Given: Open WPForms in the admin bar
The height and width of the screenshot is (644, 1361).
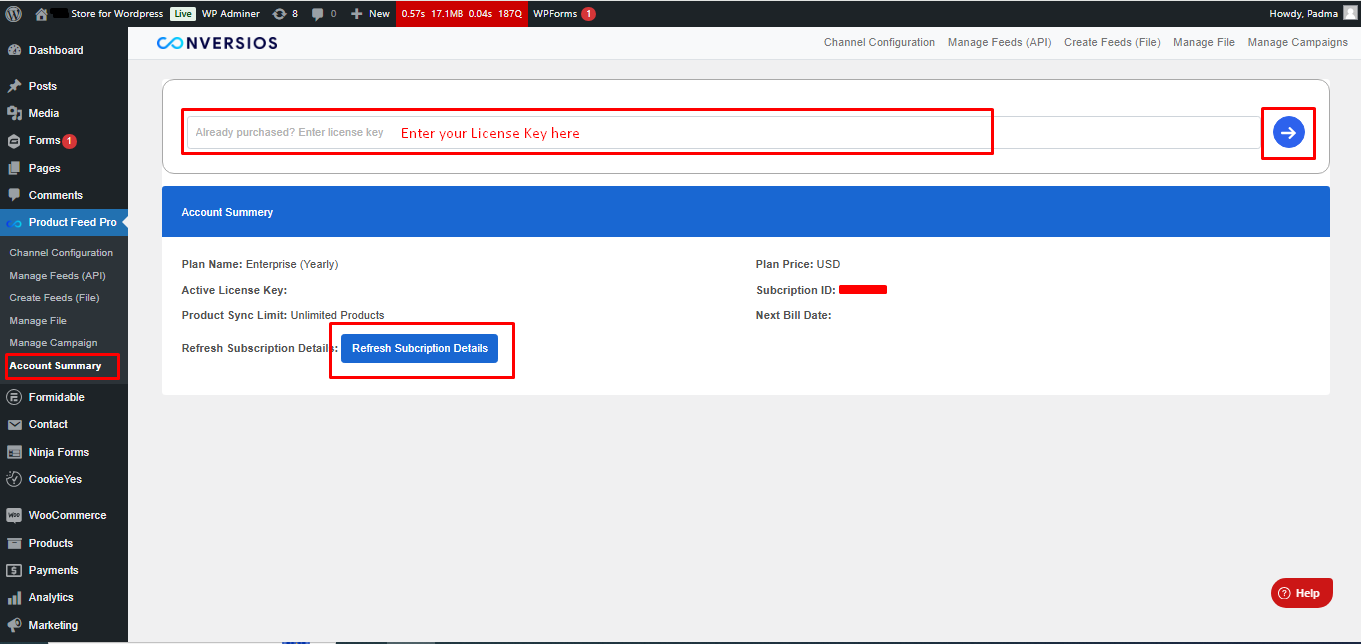Looking at the screenshot, I should pos(564,14).
